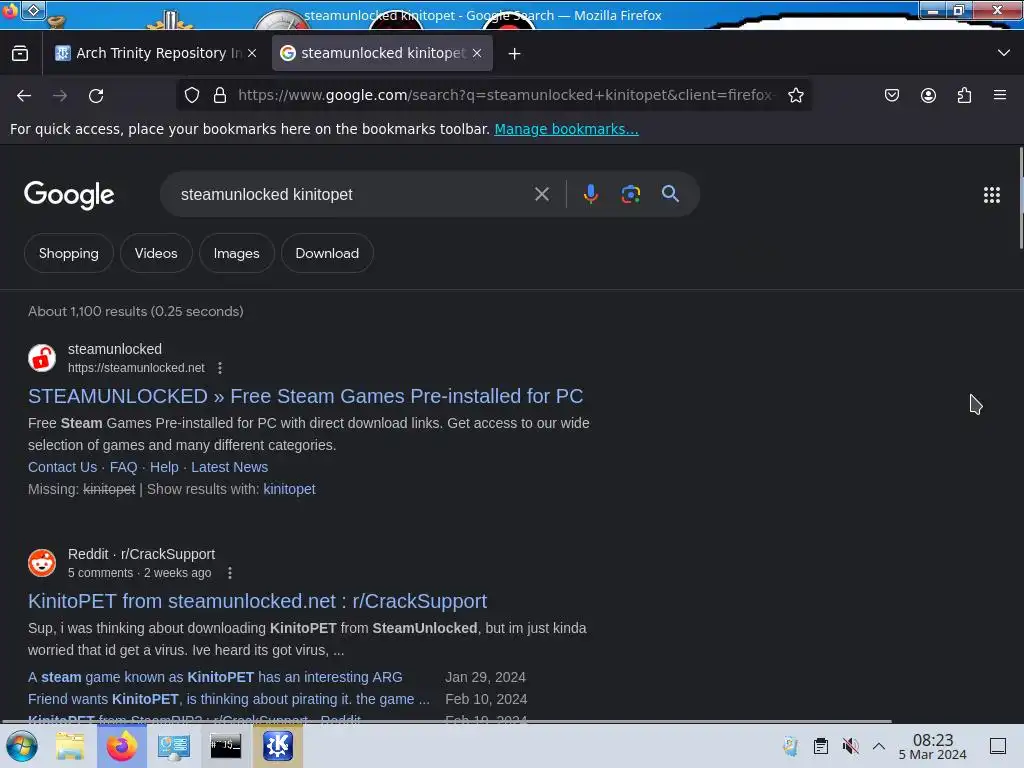Open clipboard tray icon

821,746
